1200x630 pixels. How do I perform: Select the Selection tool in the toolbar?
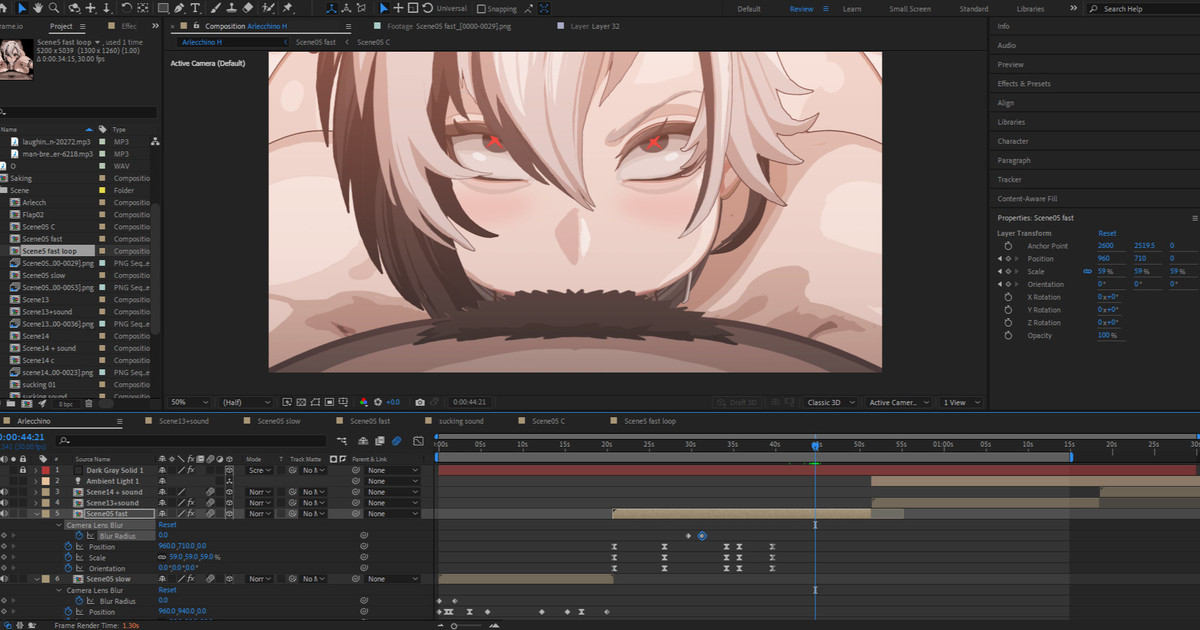pos(22,8)
